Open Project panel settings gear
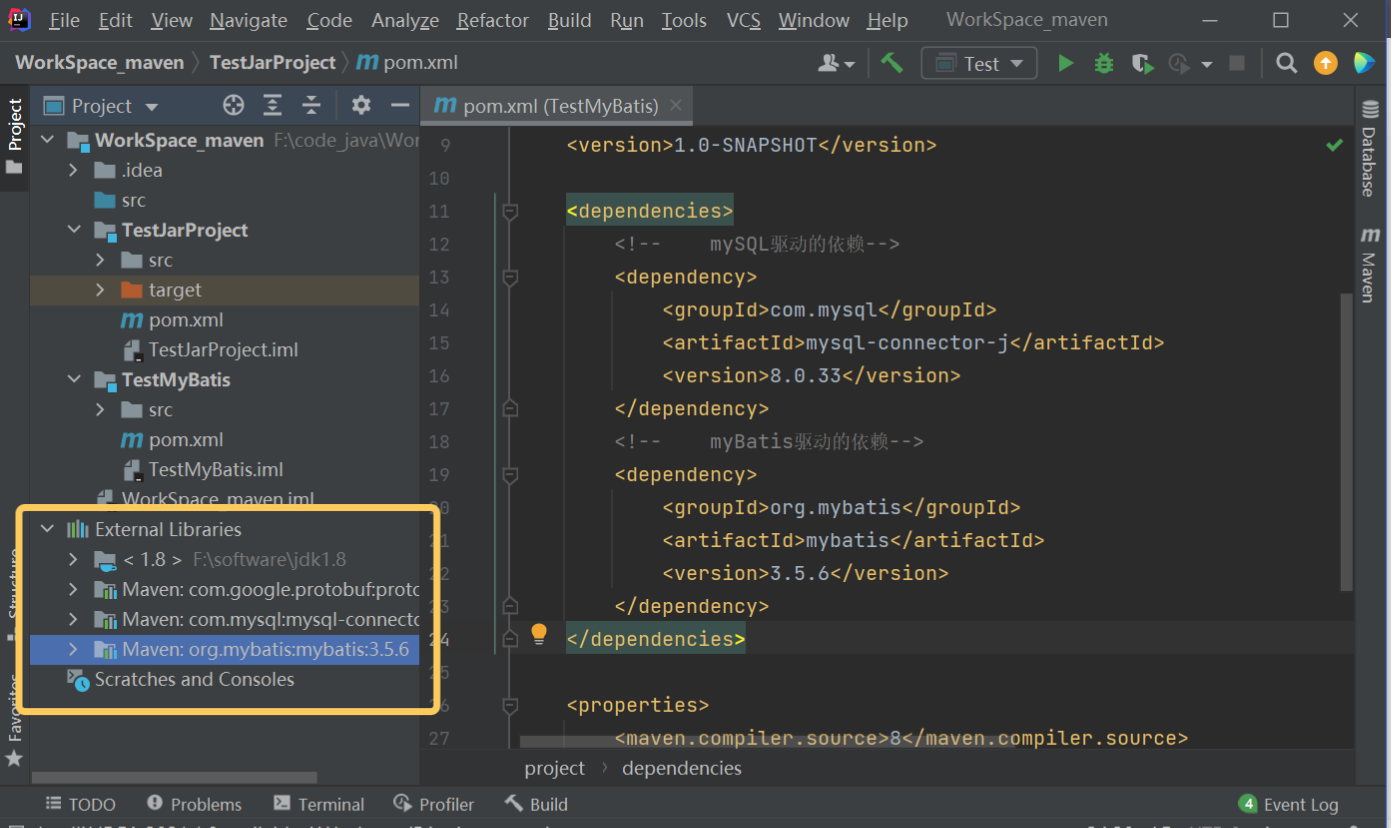The image size is (1392, 828). click(x=361, y=106)
